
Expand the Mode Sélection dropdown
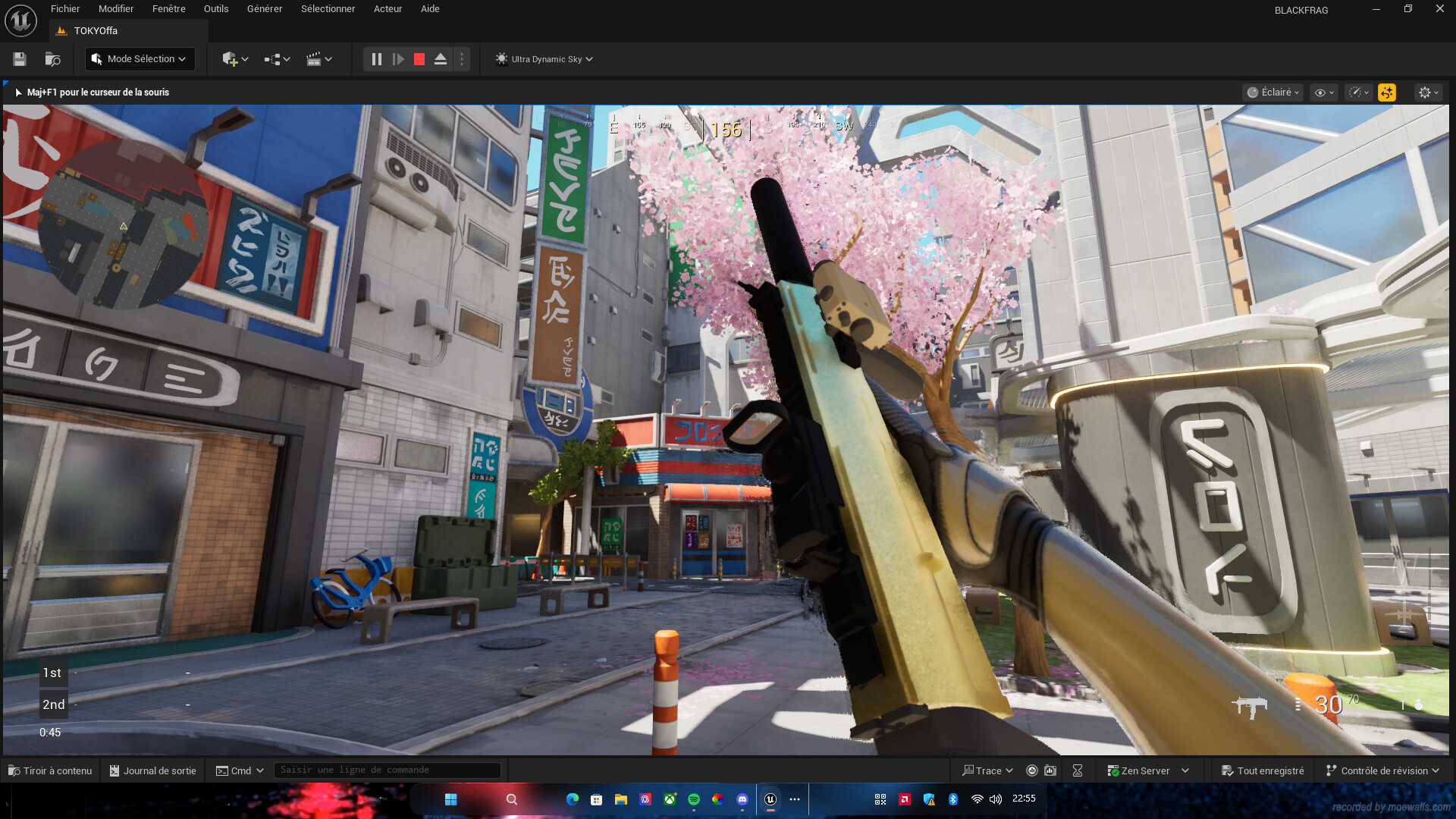[140, 58]
